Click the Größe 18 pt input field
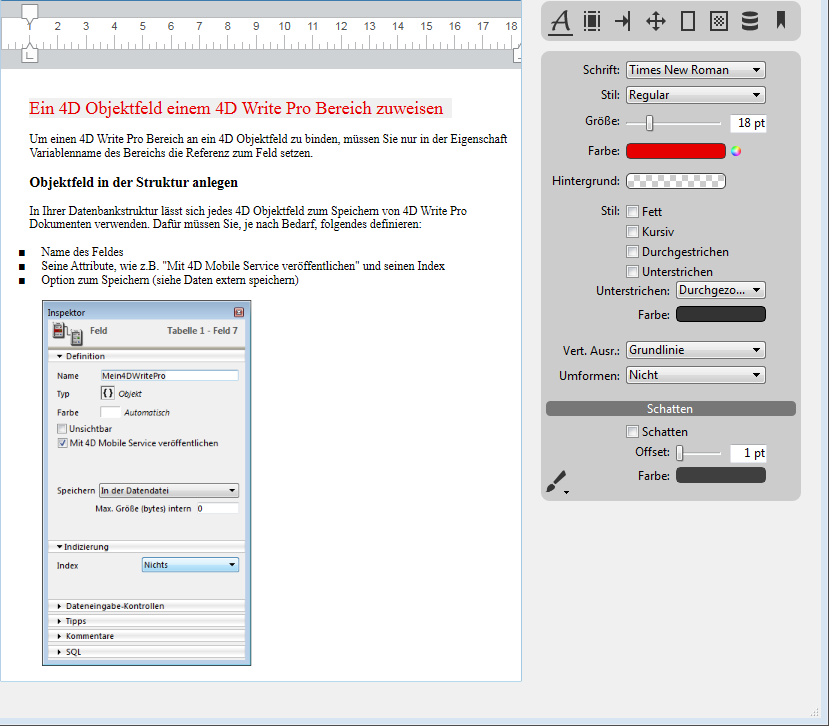 tap(748, 123)
